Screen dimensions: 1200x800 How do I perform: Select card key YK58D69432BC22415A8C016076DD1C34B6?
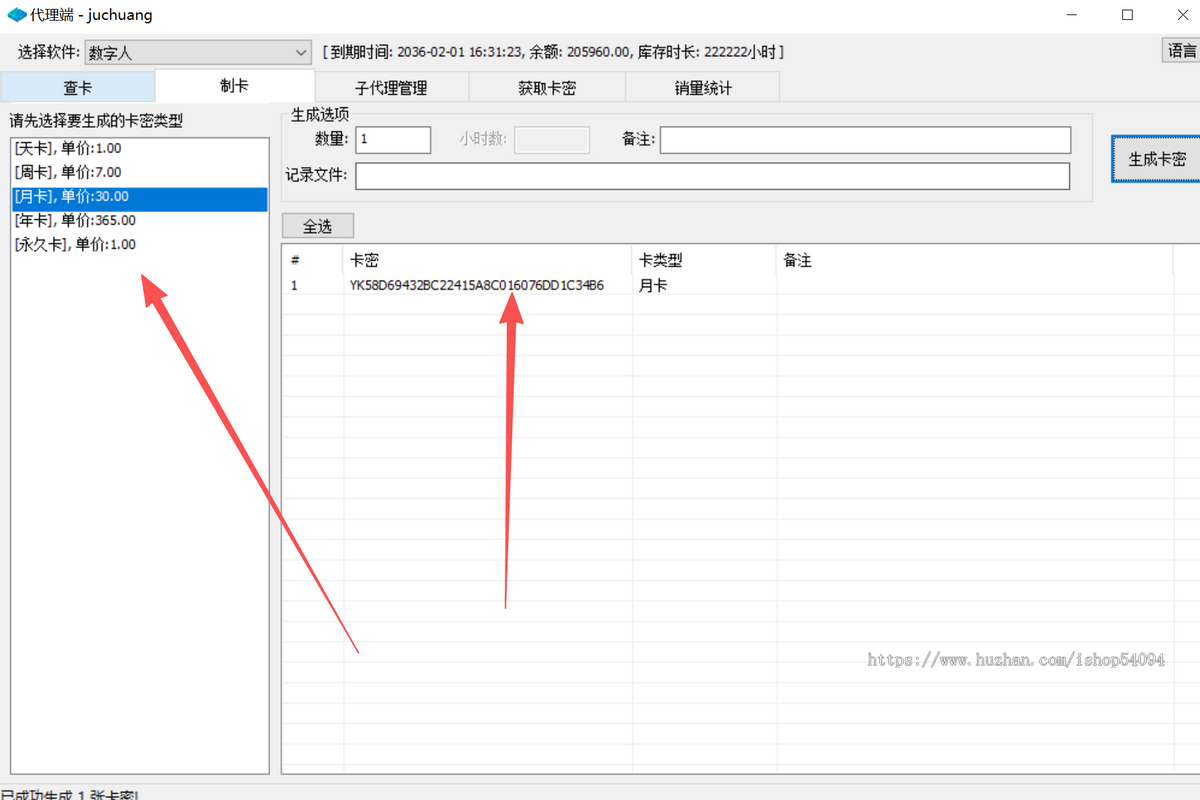477,286
